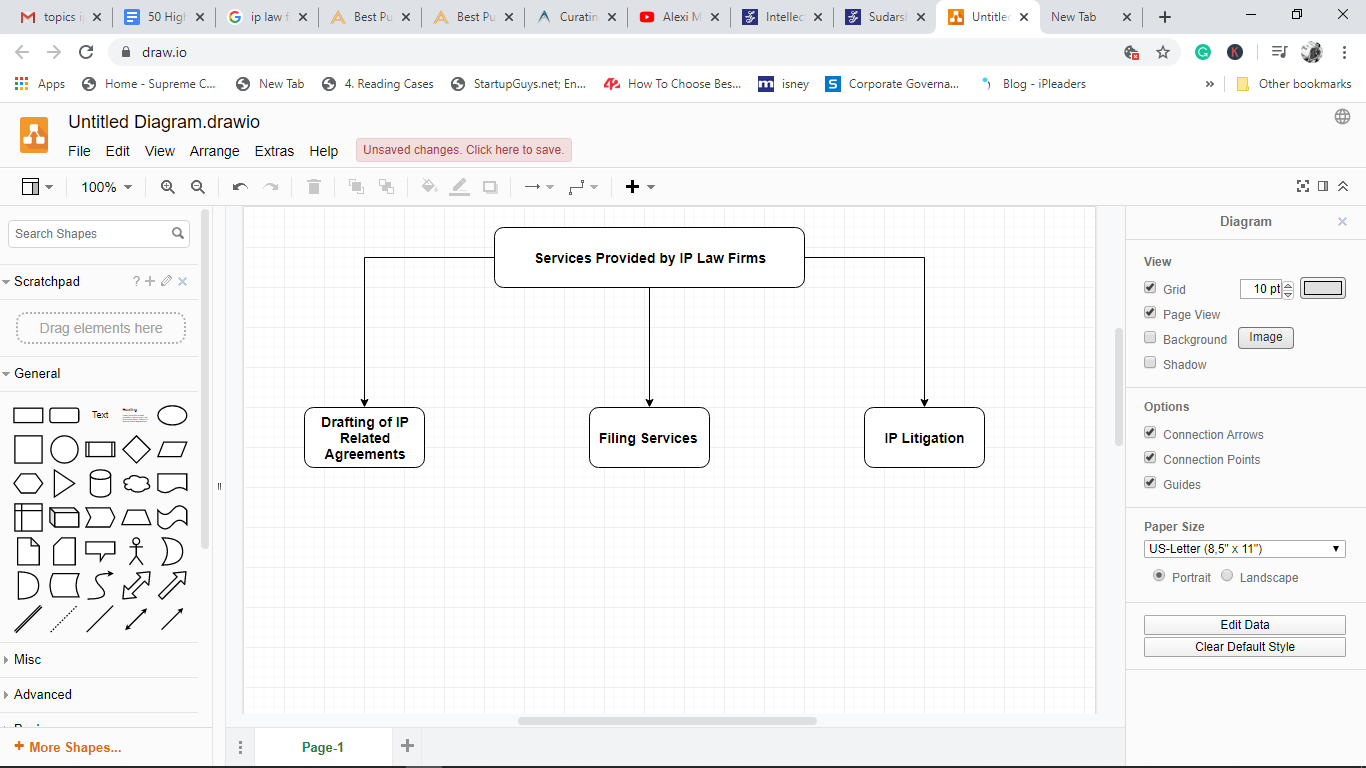The width and height of the screenshot is (1366, 768).
Task: Select the cylinder shape in General palette
Action: (x=100, y=484)
